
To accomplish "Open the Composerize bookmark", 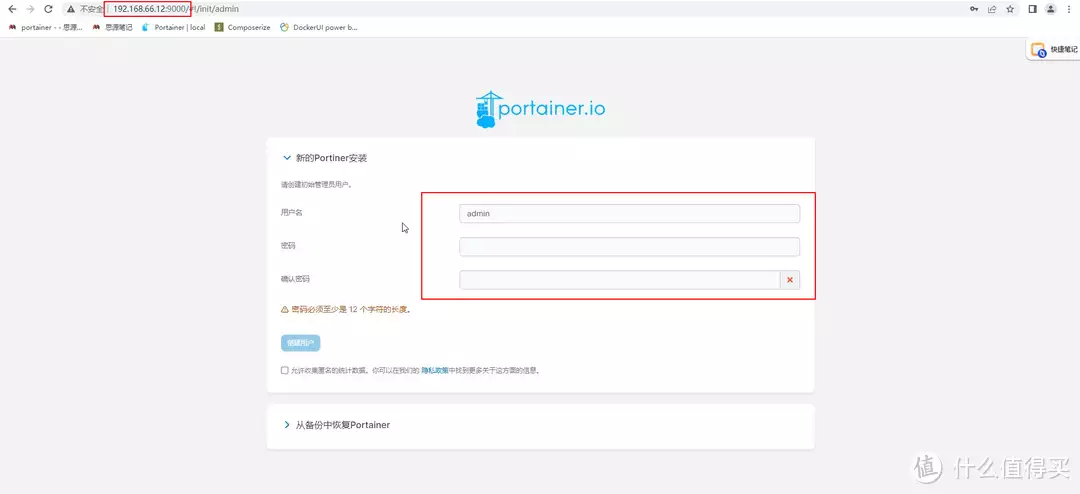I will (x=243, y=28).
